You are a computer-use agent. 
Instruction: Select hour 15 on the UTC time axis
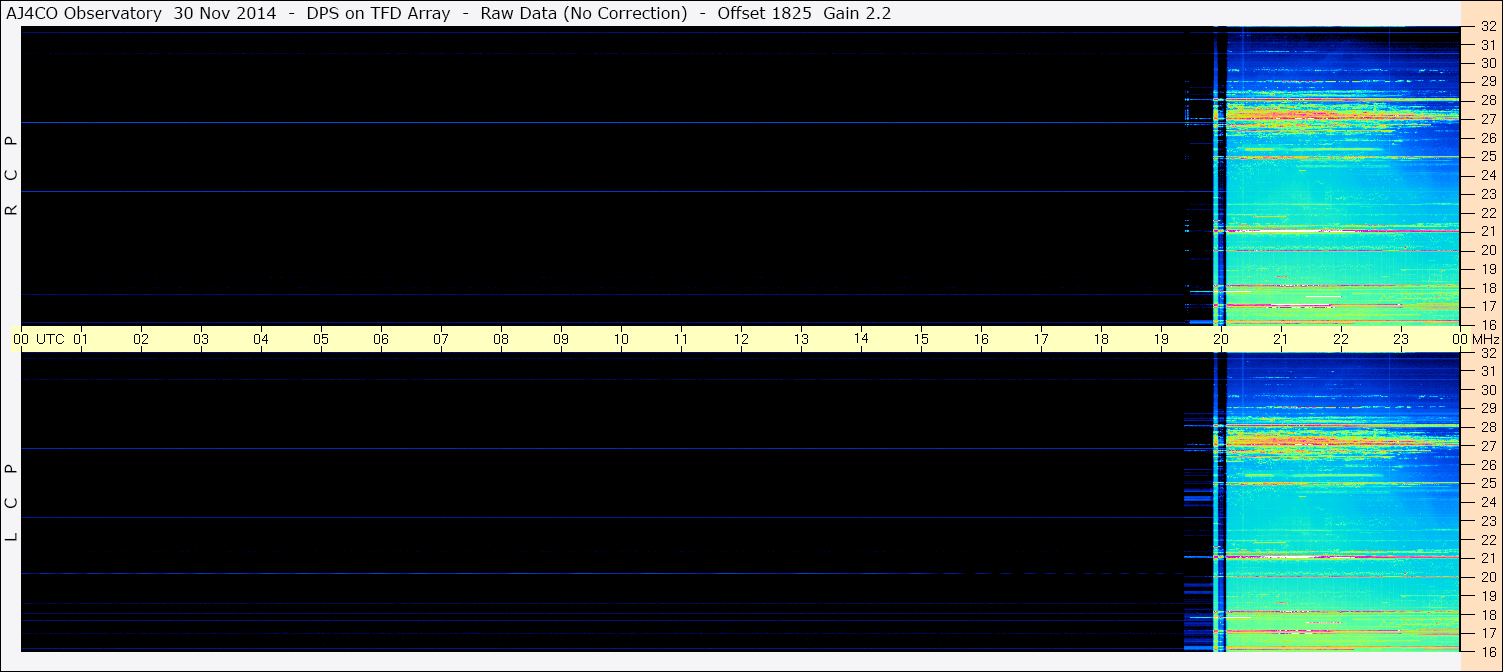(x=921, y=339)
